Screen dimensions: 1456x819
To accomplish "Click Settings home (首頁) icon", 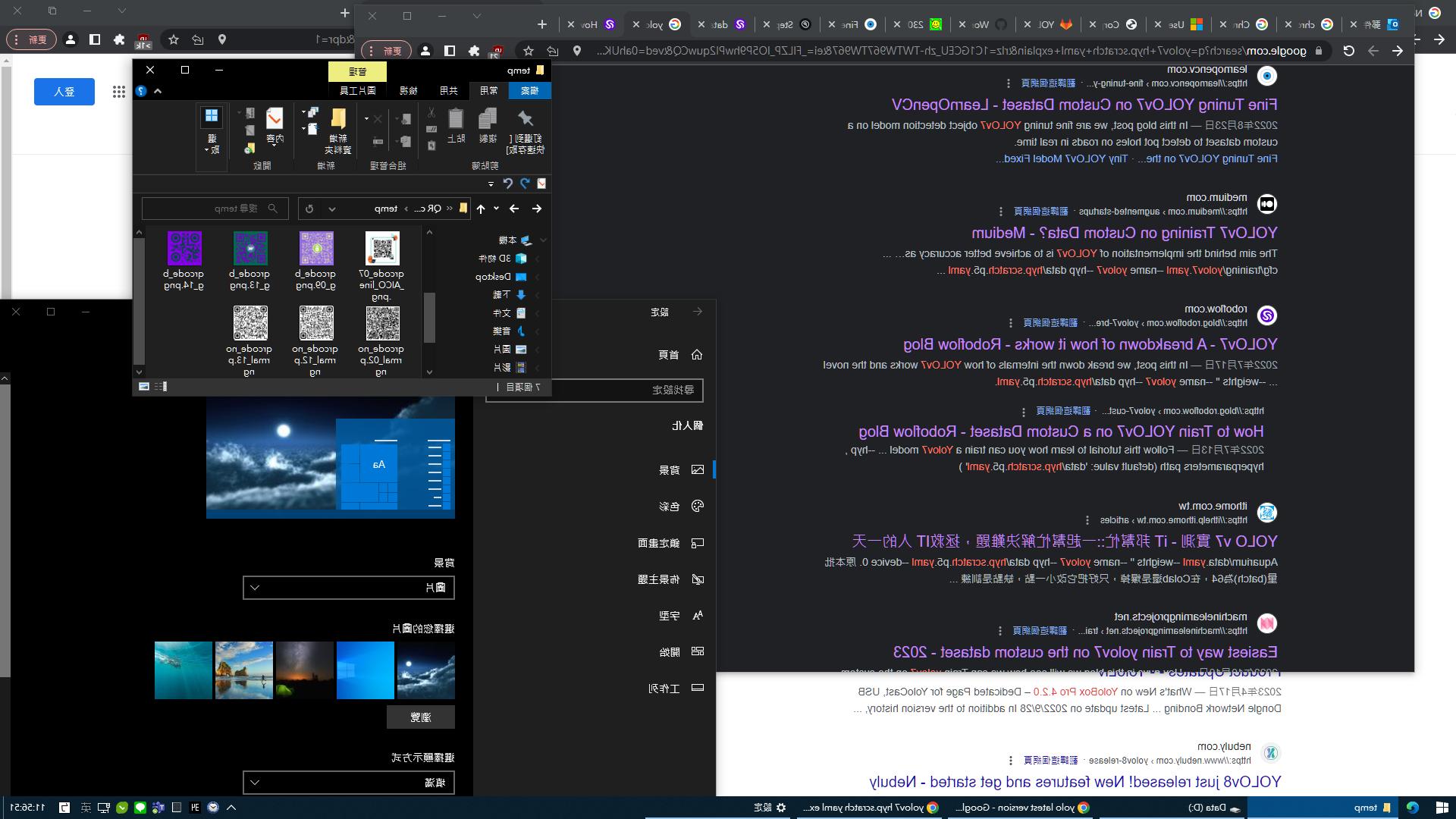I will click(x=697, y=355).
